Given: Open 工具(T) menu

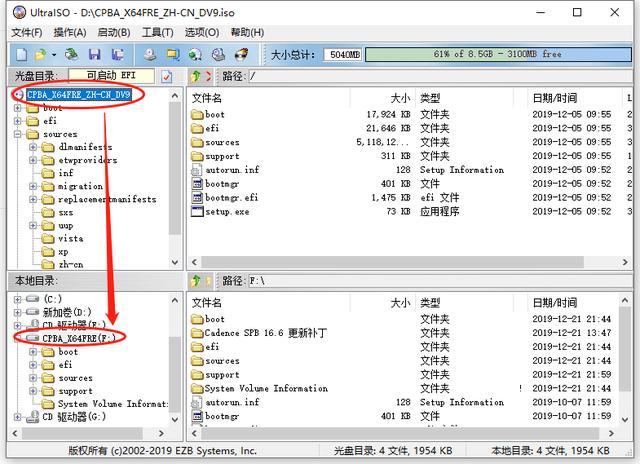Looking at the screenshot, I should click(x=158, y=33).
